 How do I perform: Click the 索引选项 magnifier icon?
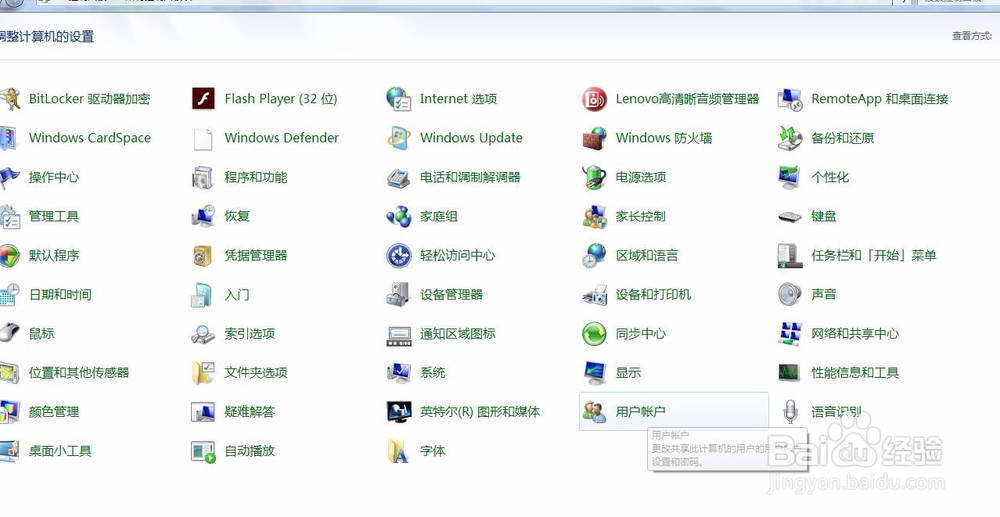203,334
